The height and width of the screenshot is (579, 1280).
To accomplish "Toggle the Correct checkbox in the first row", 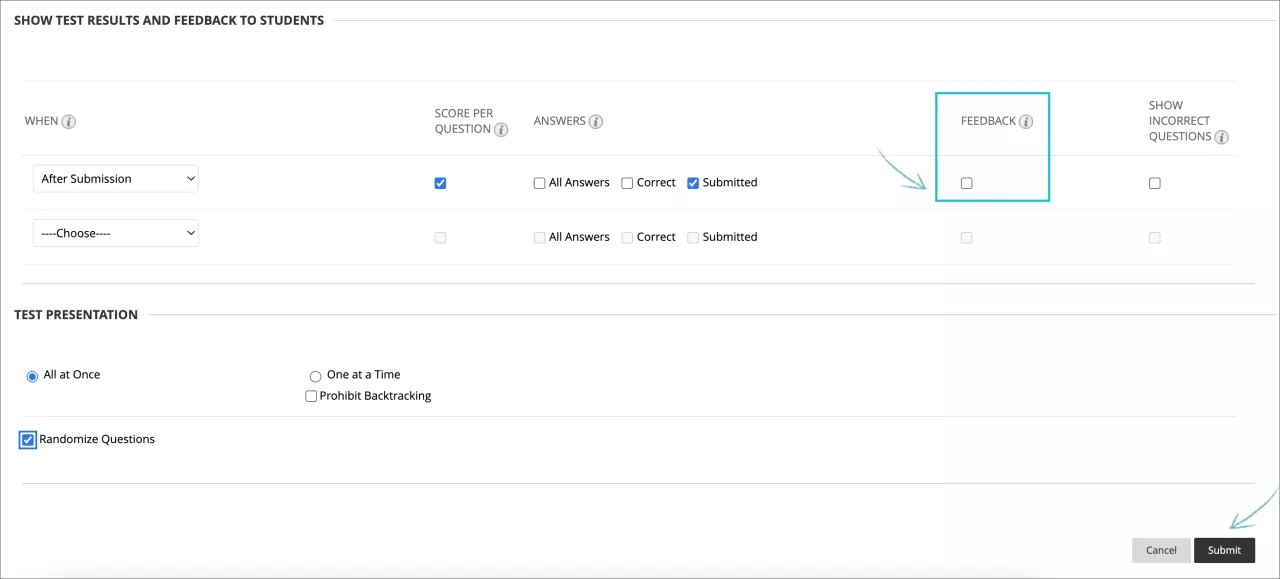I will click(x=627, y=183).
